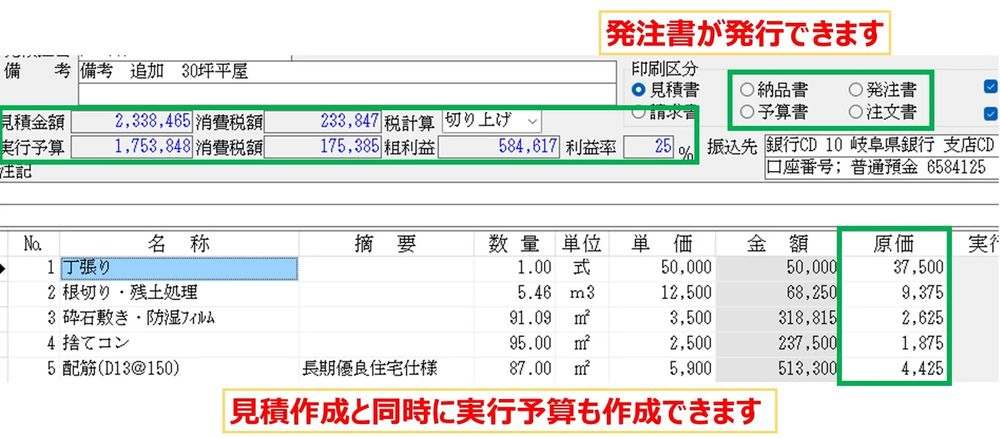Click the 摘要 column header
The width and height of the screenshot is (1000, 438).
386,244
